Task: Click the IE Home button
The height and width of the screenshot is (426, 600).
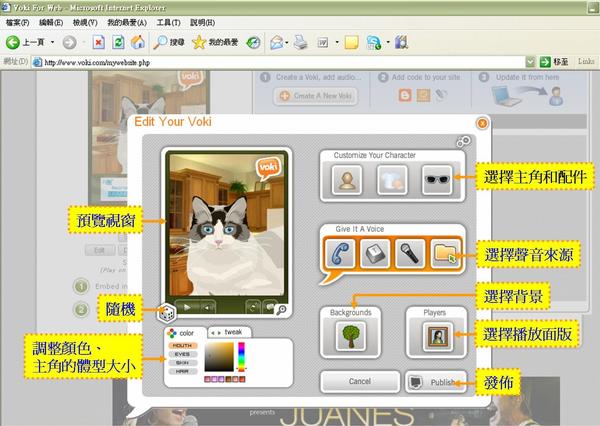Action: click(x=138, y=42)
